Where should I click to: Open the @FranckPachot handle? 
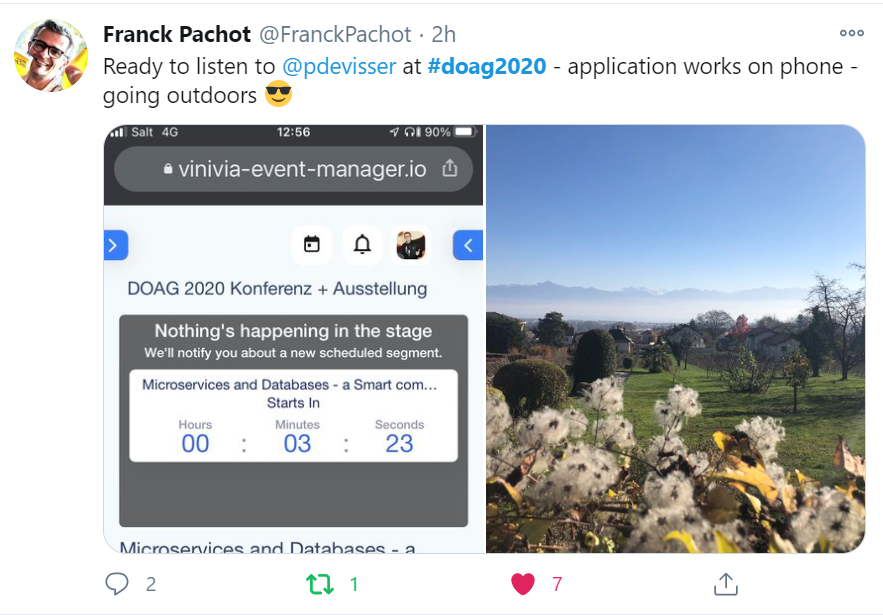(x=335, y=34)
